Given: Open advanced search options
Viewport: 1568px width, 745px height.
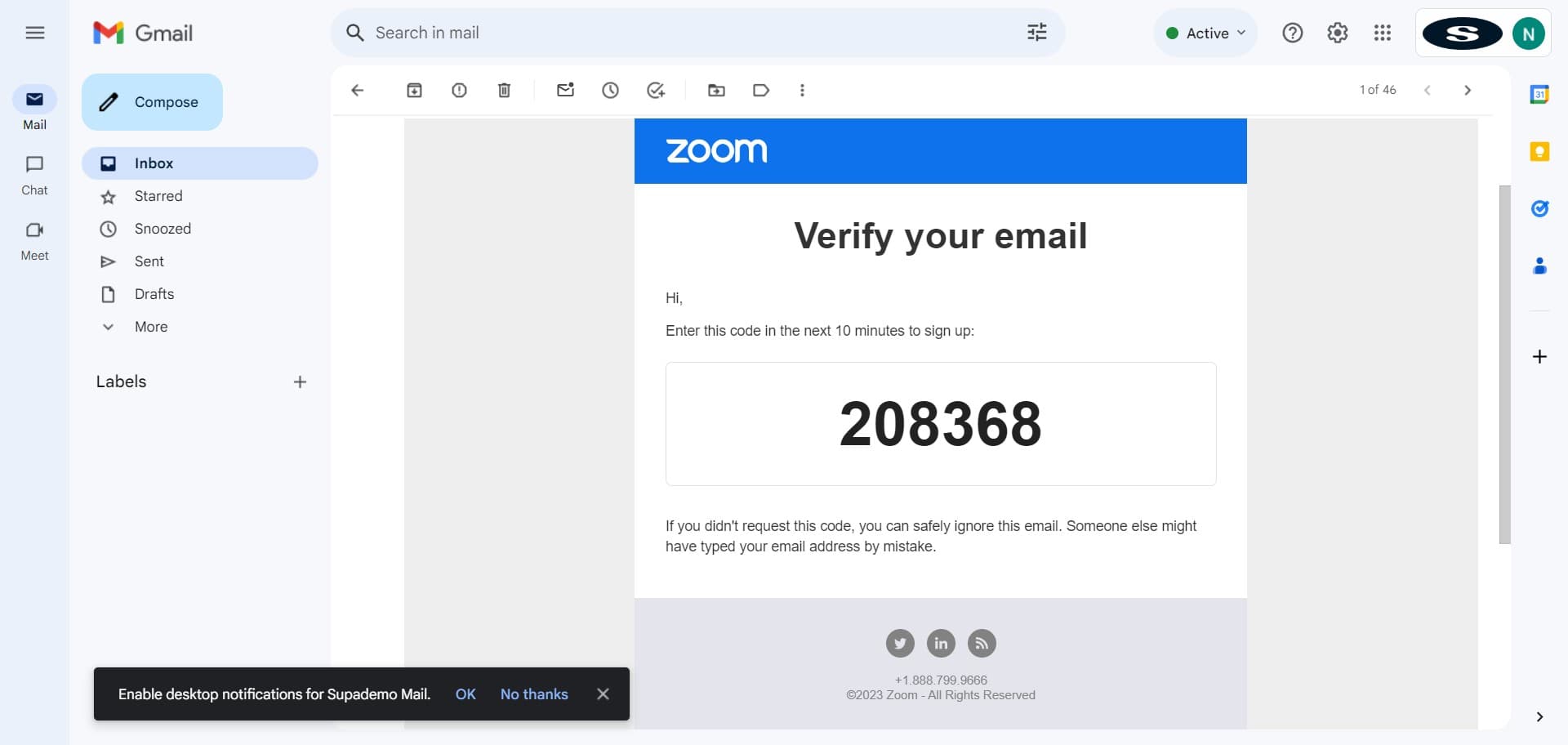Looking at the screenshot, I should (1036, 32).
